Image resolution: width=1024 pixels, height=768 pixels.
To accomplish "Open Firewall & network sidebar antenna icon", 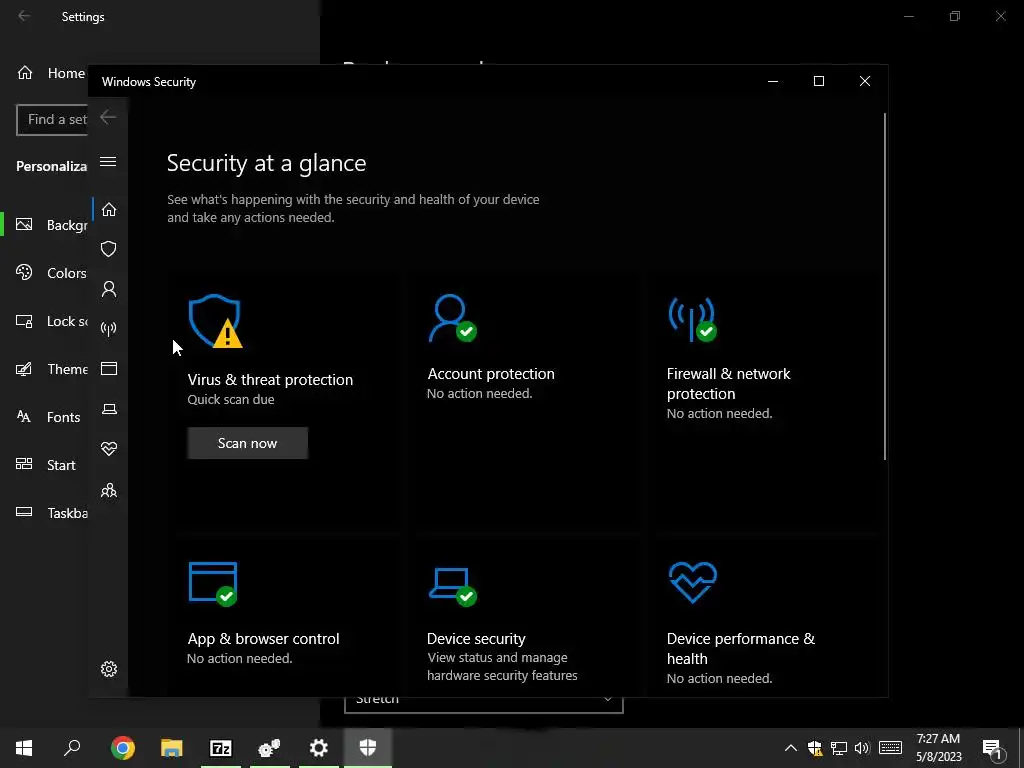I will pyautogui.click(x=108, y=328).
